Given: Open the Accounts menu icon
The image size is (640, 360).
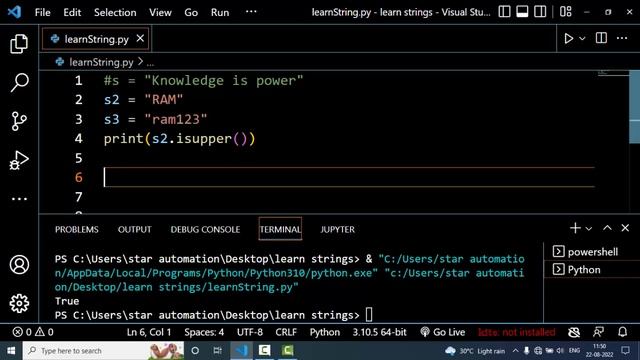Looking at the screenshot, I should 19,264.
